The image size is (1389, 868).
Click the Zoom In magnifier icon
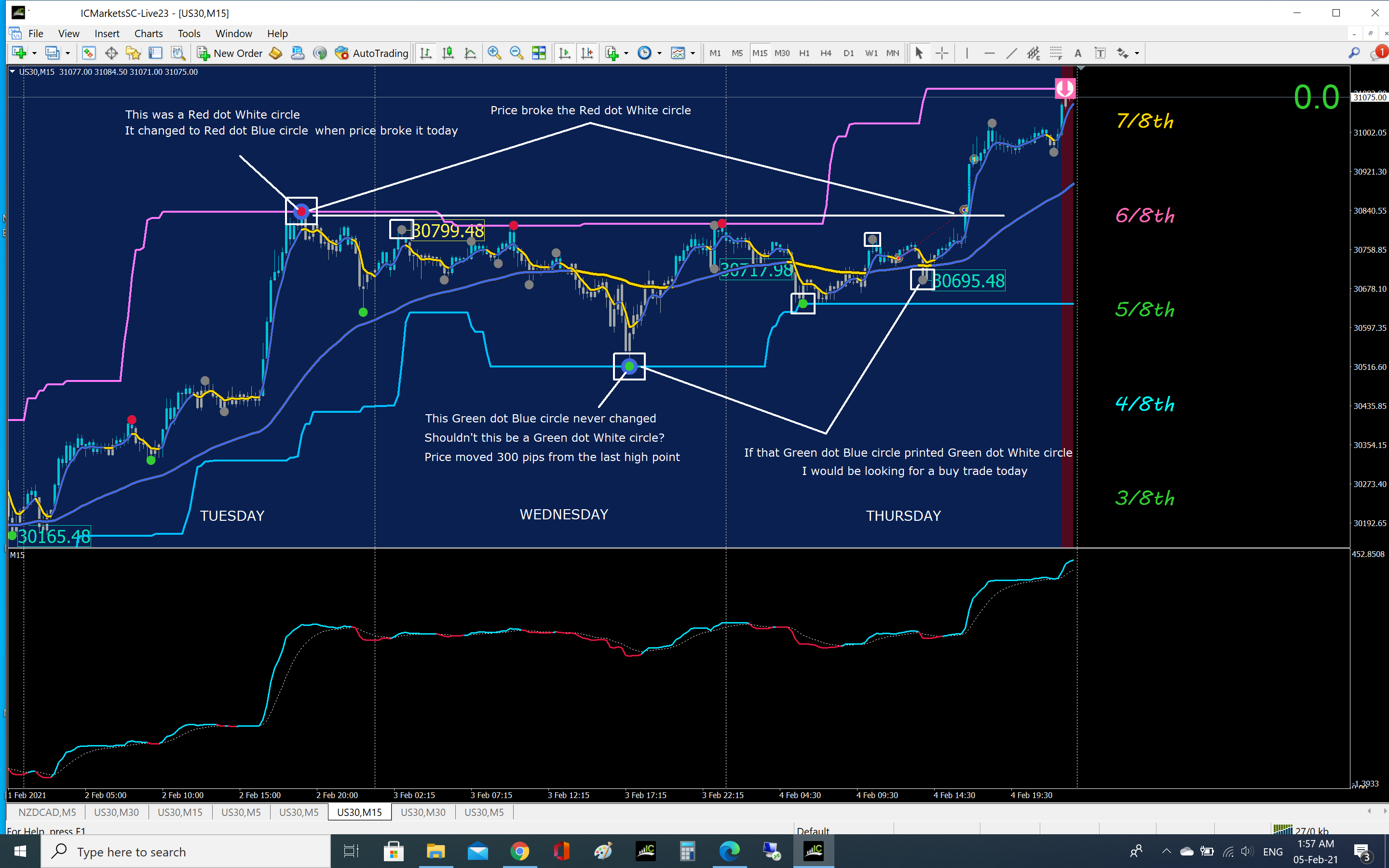493,53
